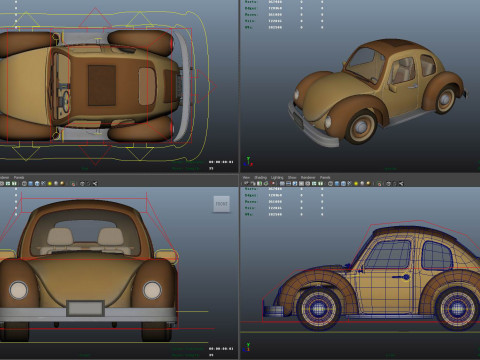Select Wireframe shading in front view toolbar
The height and width of the screenshot is (360, 480).
24,183
